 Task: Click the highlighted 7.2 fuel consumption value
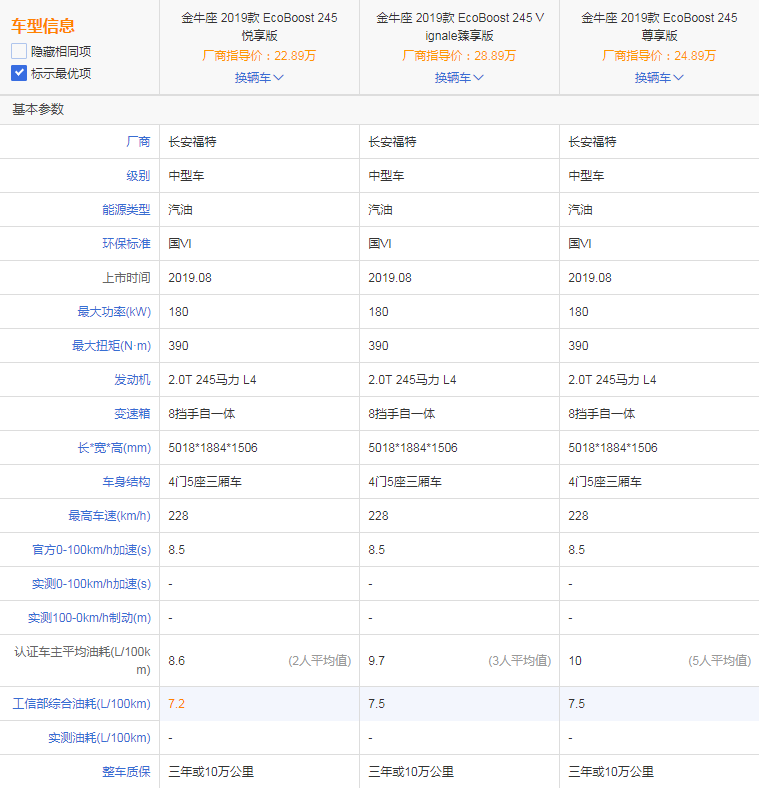176,704
